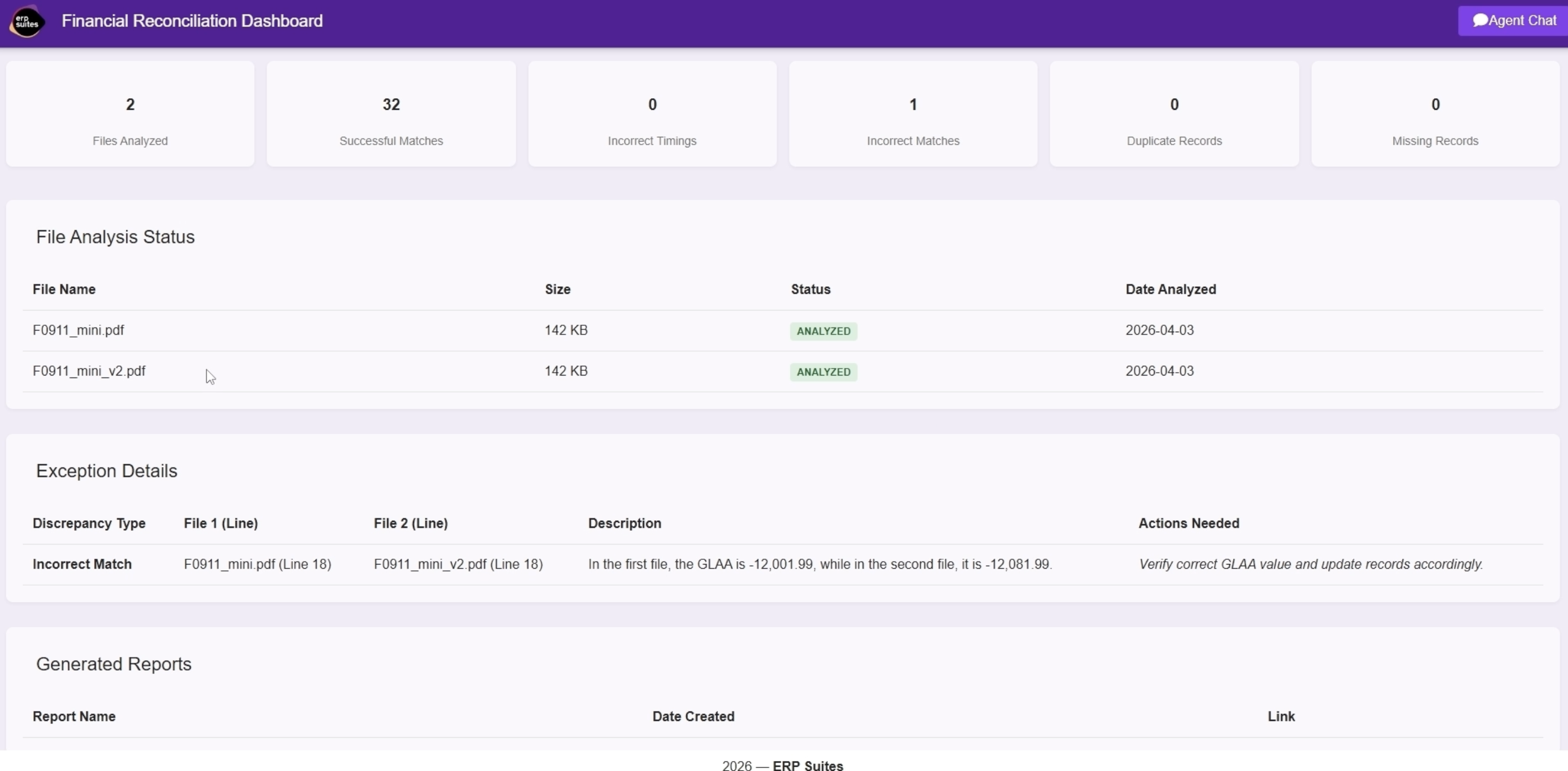Click the Exception Details heading
The image size is (1568, 771).
coord(107,471)
